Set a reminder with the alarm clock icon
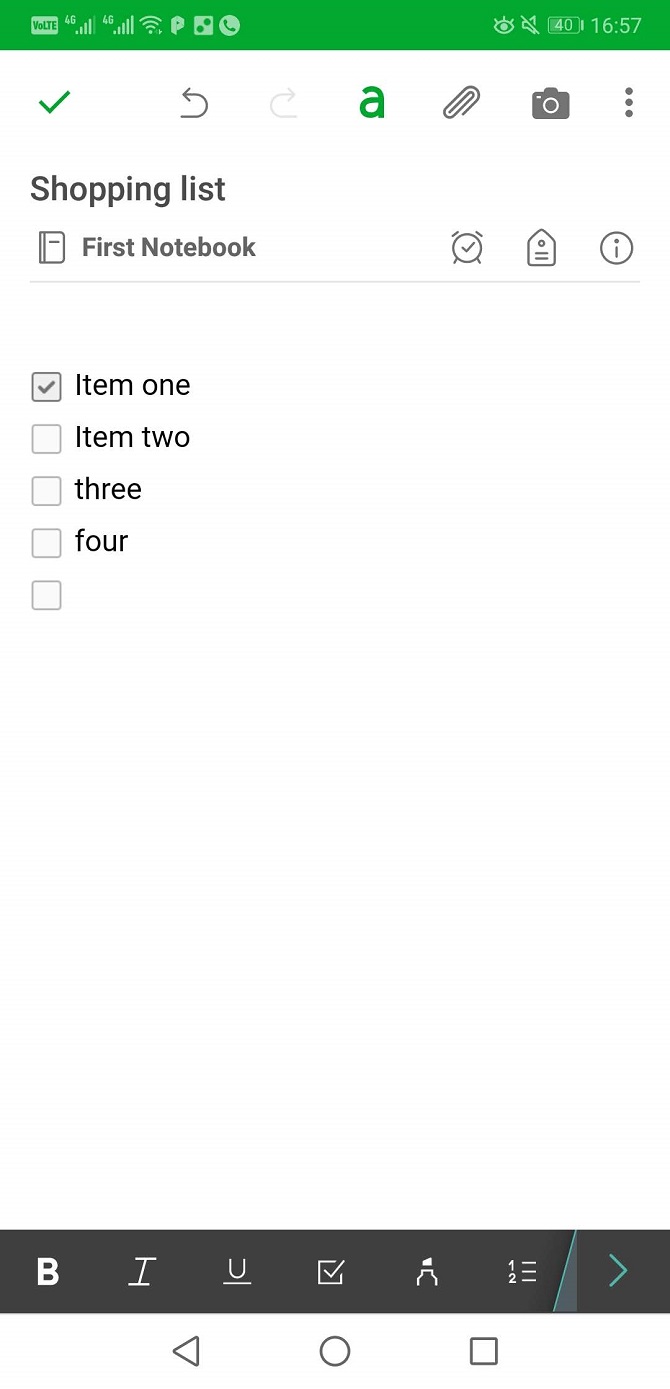The image size is (670, 1389). click(467, 248)
